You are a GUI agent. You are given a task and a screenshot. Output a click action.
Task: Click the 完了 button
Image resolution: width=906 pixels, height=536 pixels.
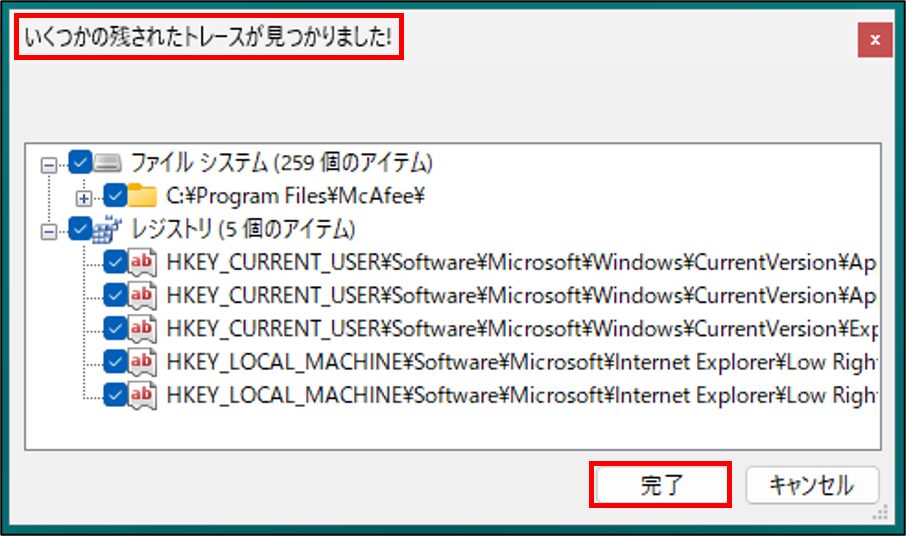[x=660, y=486]
